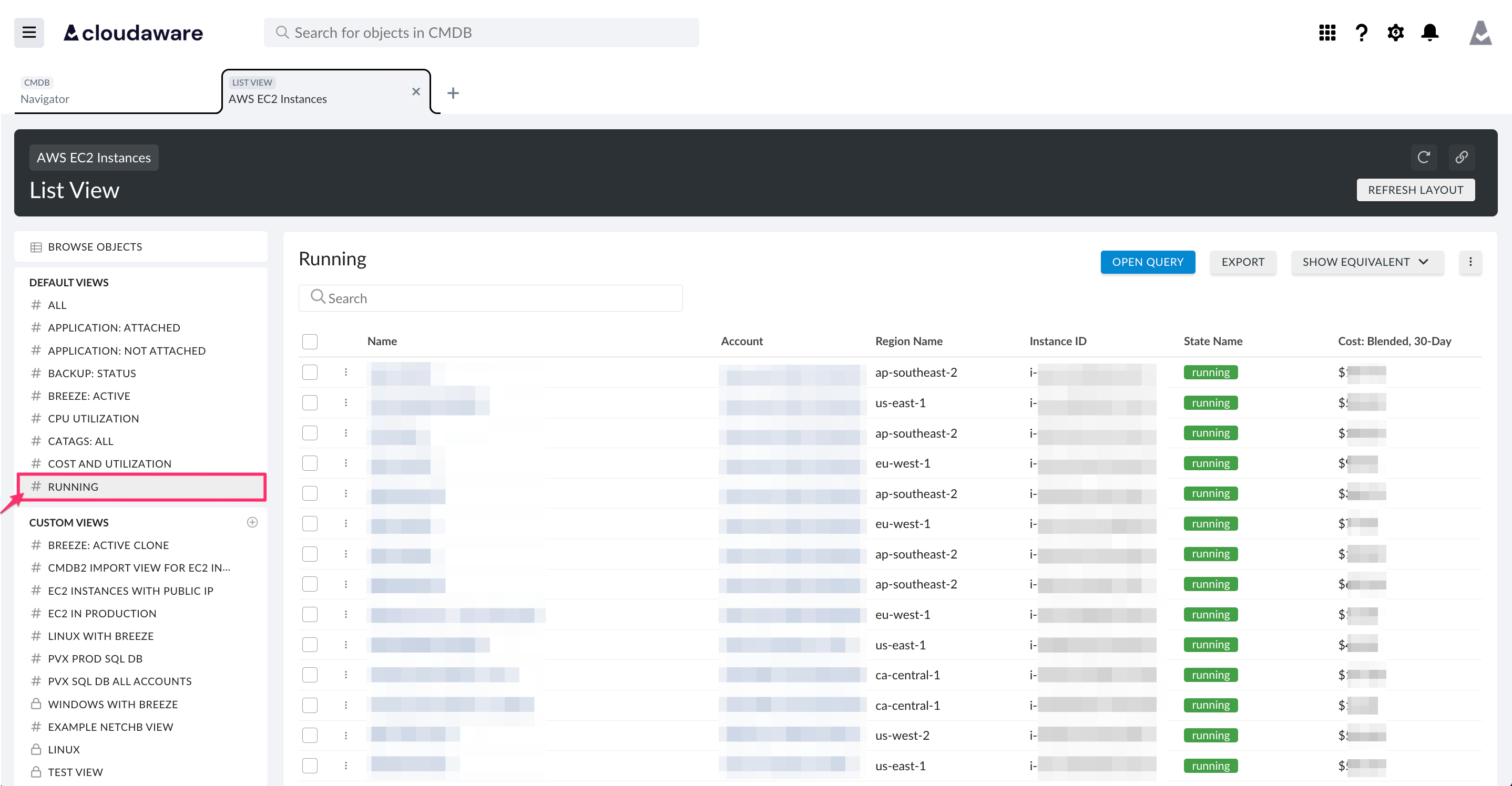Screen dimensions: 1512x786
Task: Click the OPEN QUERY button
Action: [x=1148, y=262]
